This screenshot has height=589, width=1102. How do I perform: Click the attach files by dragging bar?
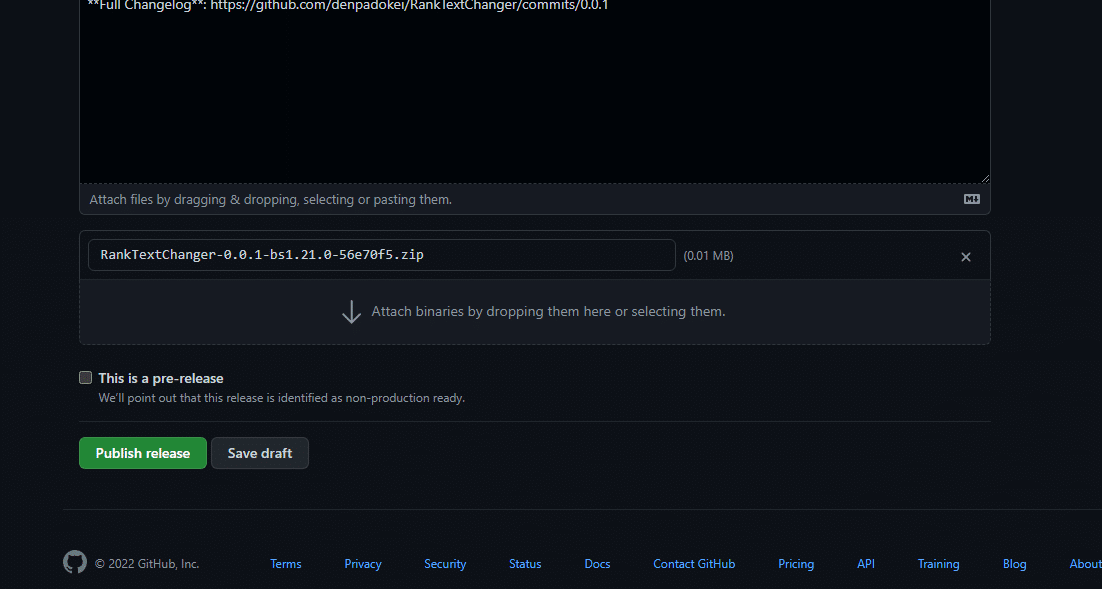[535, 199]
